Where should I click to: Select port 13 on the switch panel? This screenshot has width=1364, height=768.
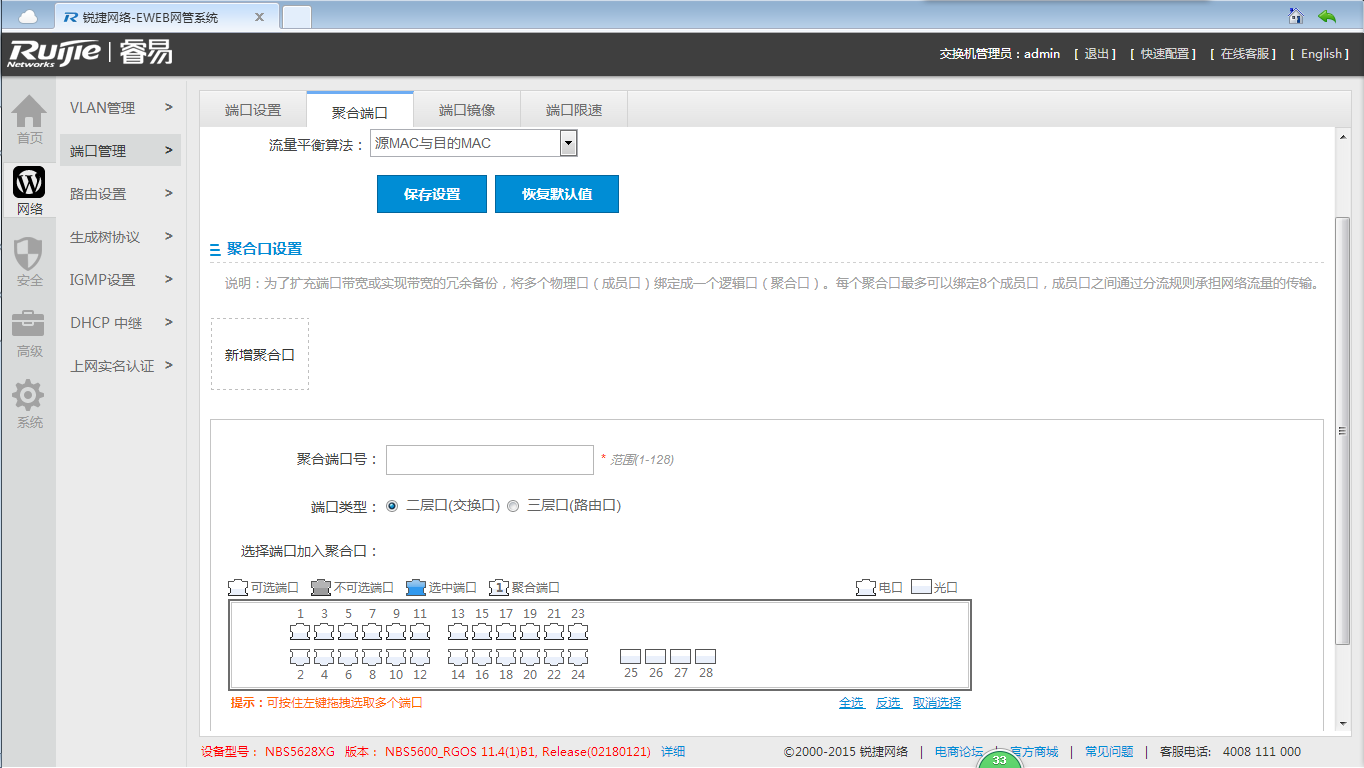[x=458, y=632]
